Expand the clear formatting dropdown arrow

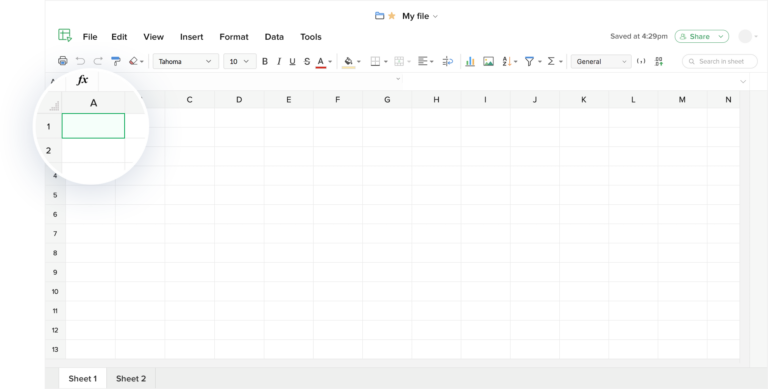click(142, 62)
